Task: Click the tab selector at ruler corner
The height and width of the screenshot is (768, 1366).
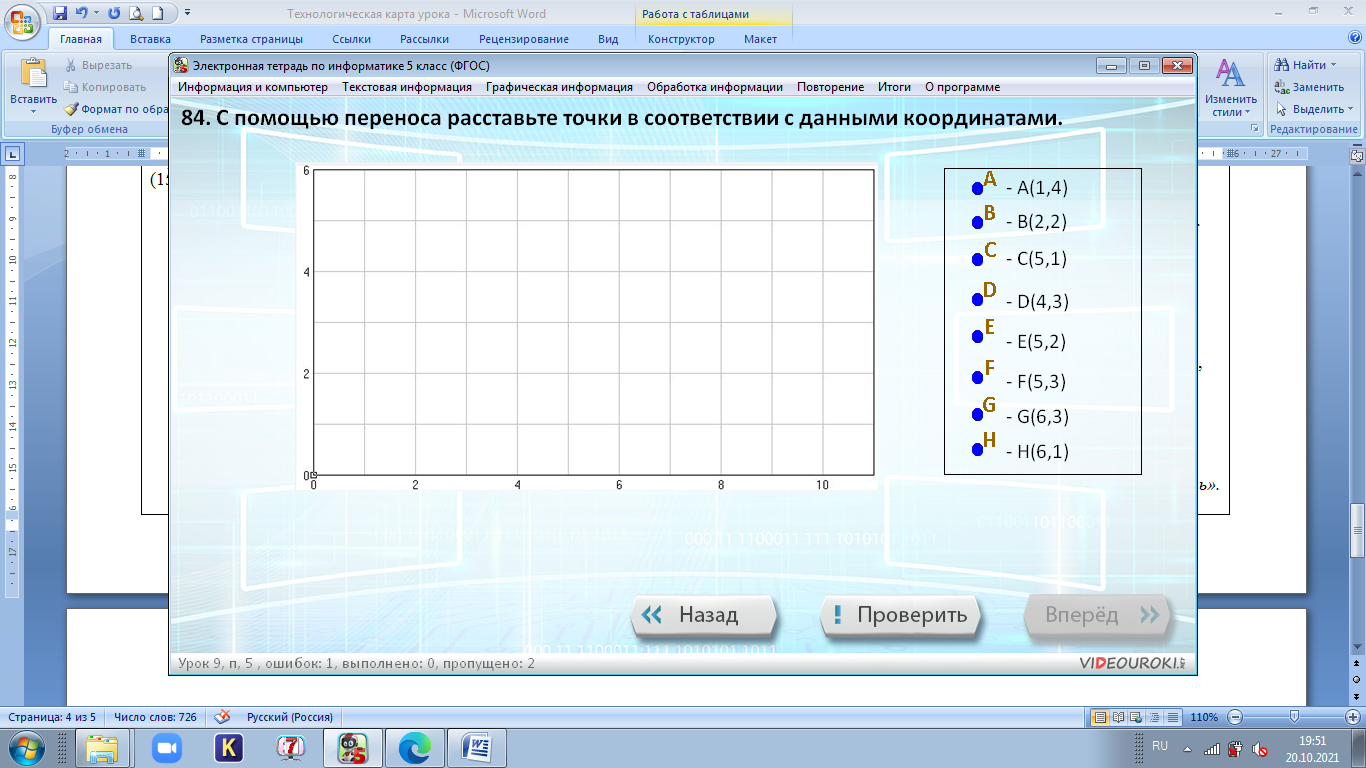Action: click(x=13, y=153)
